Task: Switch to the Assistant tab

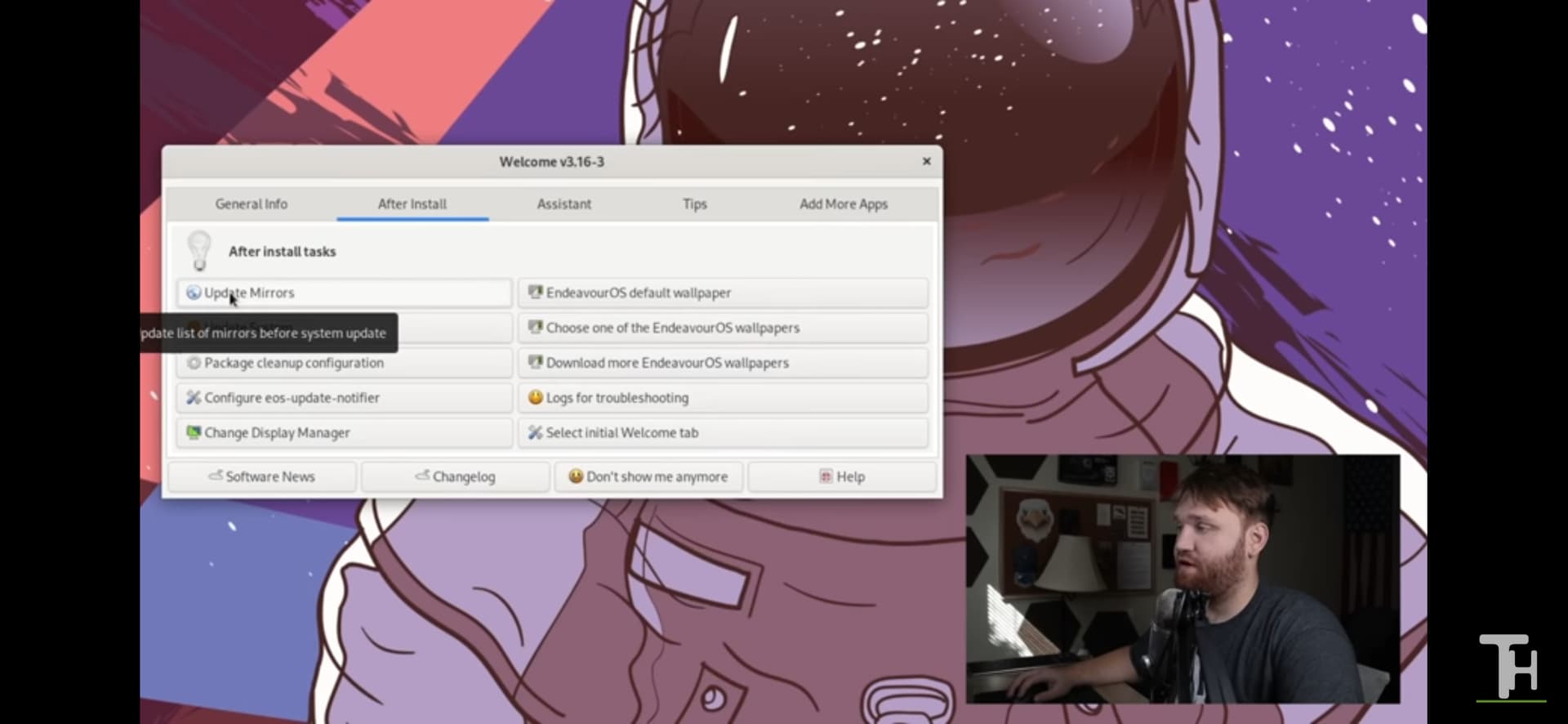Action: (x=563, y=204)
